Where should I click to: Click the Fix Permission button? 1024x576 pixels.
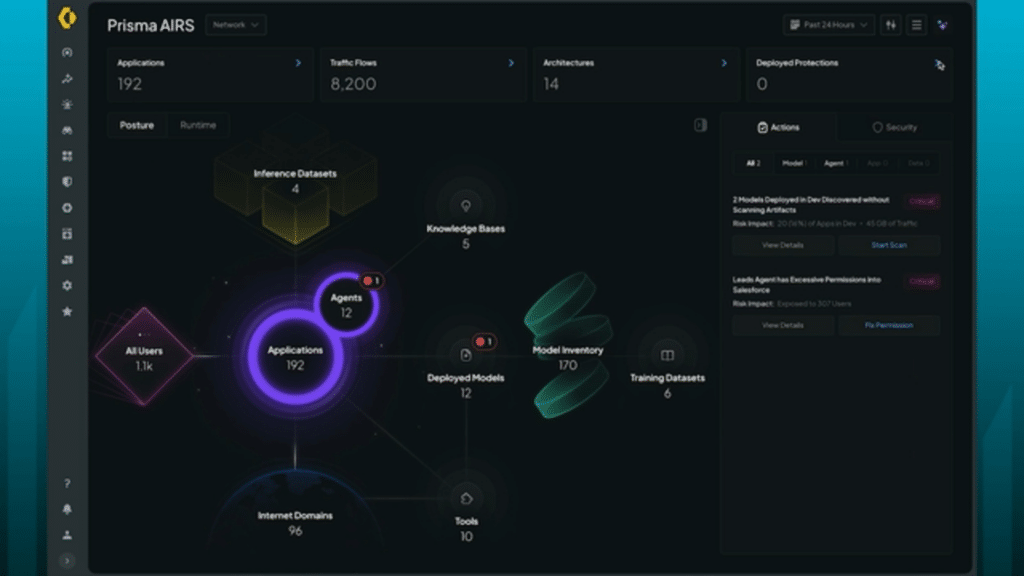coord(889,325)
